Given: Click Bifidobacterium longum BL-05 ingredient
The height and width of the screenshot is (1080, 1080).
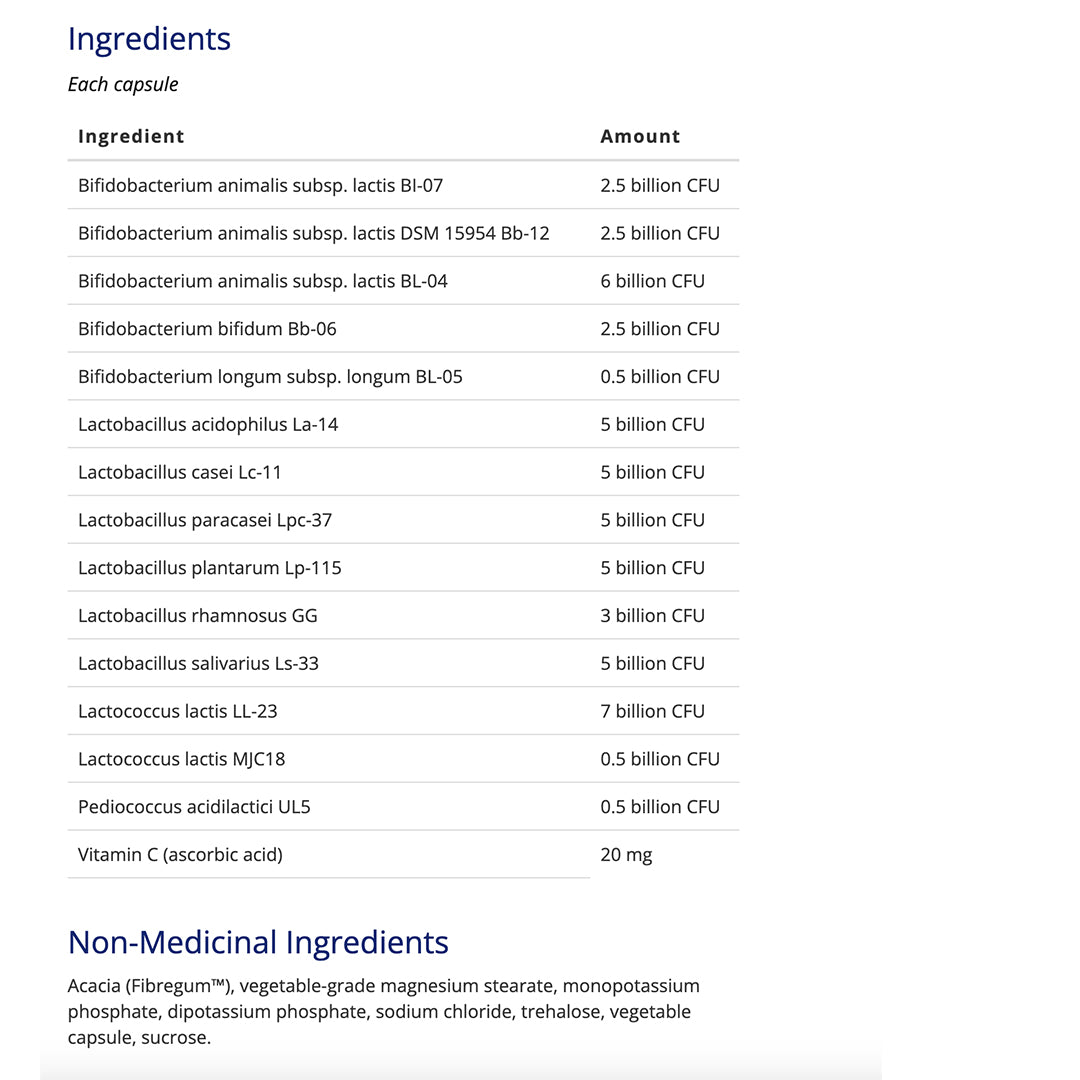Looking at the screenshot, I should pyautogui.click(x=270, y=377).
